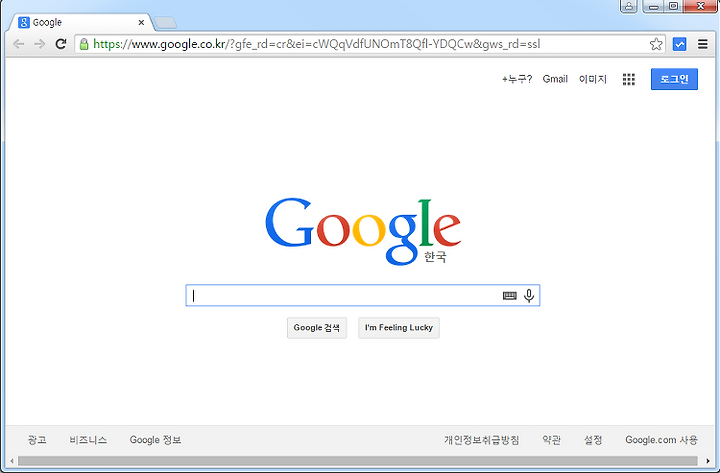Screen dimensions: 720x473
Task: Select the Google tab
Action: pyautogui.click(x=80, y=23)
